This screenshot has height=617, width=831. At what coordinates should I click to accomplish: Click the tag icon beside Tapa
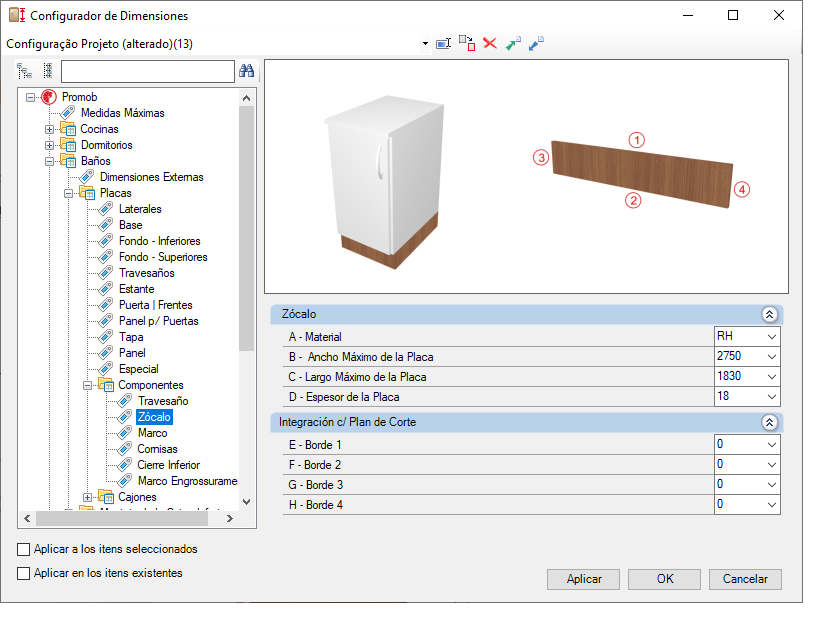(106, 337)
